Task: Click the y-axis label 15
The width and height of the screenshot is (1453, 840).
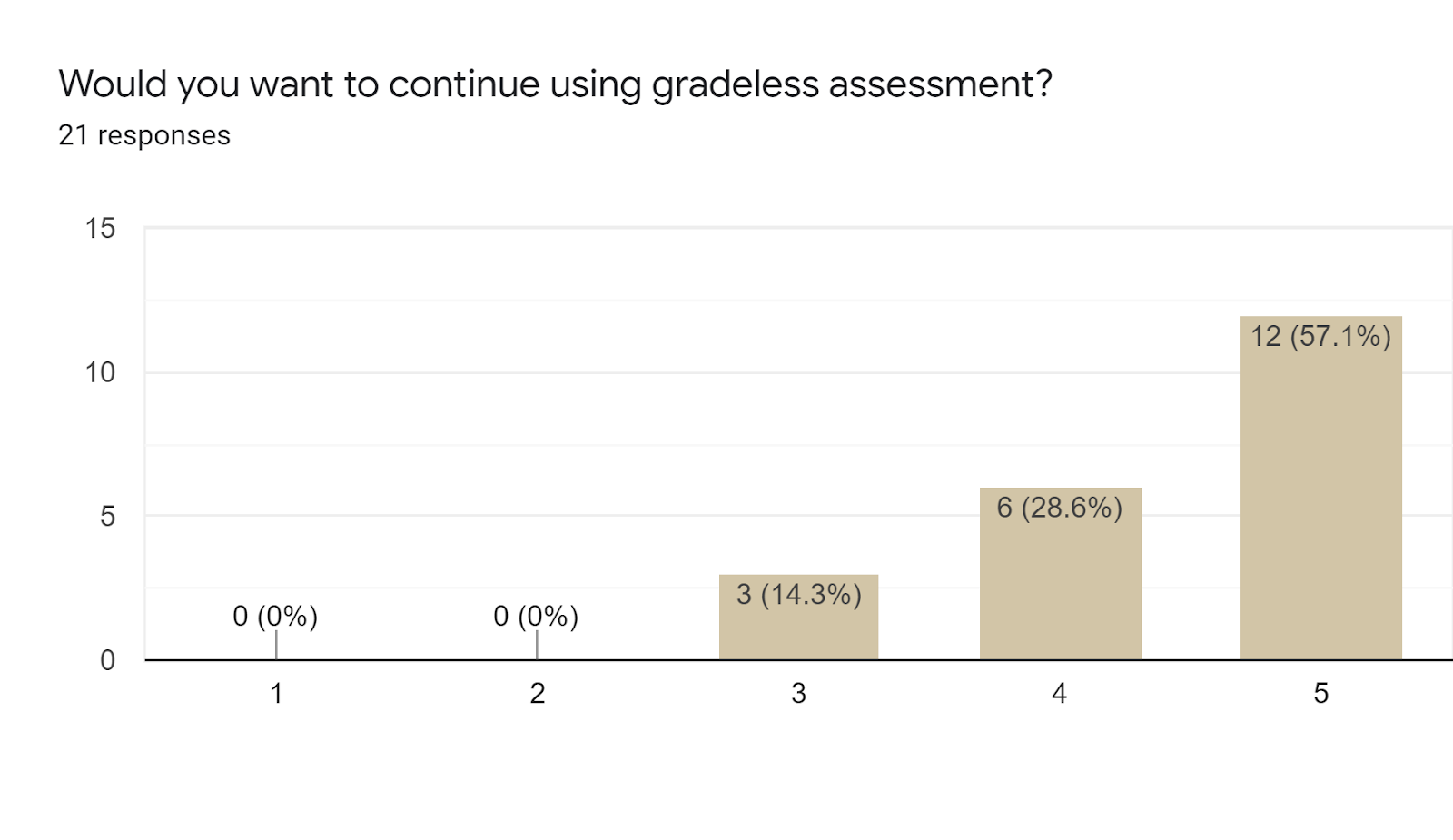Action: 100,228
